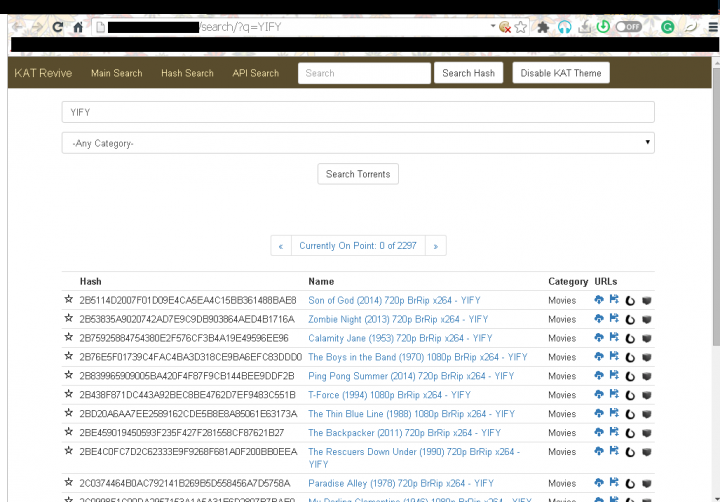Open T-Force (1994) torrent link
The width and height of the screenshot is (720, 502).
point(389,395)
